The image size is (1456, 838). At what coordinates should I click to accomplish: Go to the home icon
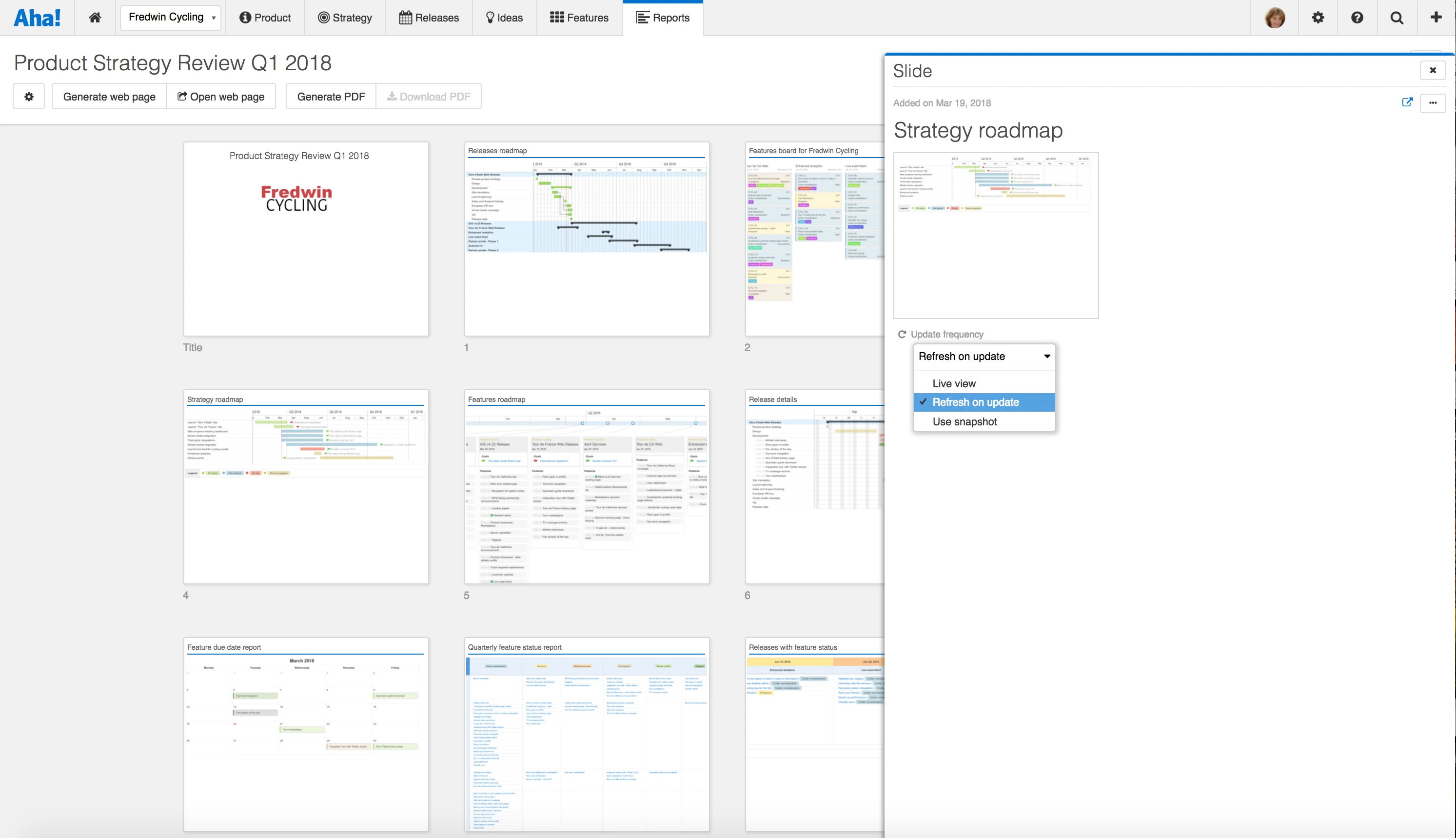pyautogui.click(x=95, y=17)
